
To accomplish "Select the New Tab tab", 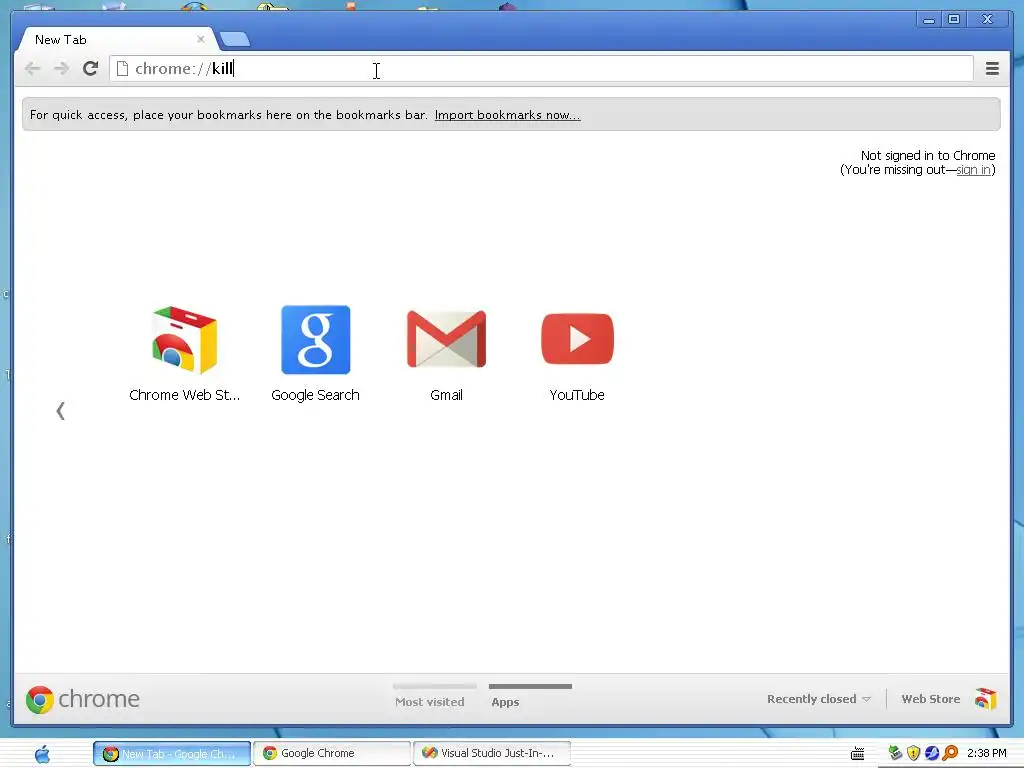I will pyautogui.click(x=116, y=39).
